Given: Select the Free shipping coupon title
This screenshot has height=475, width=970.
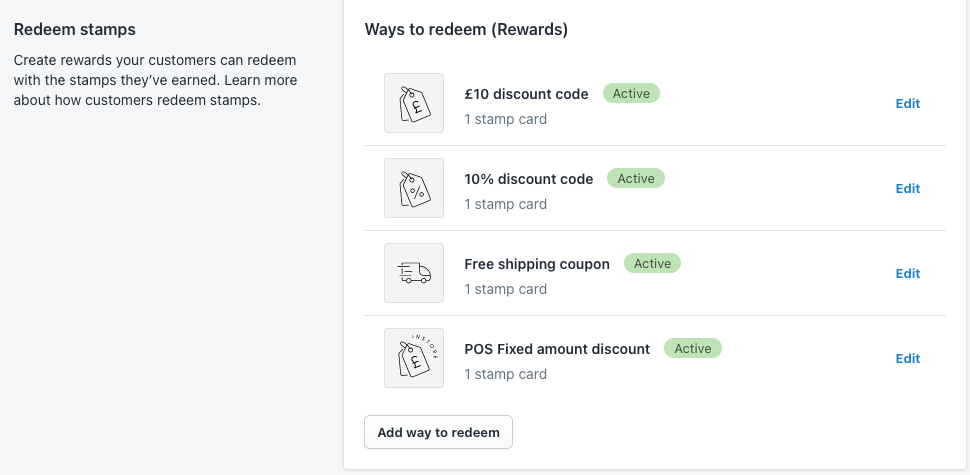Looking at the screenshot, I should coord(537,264).
